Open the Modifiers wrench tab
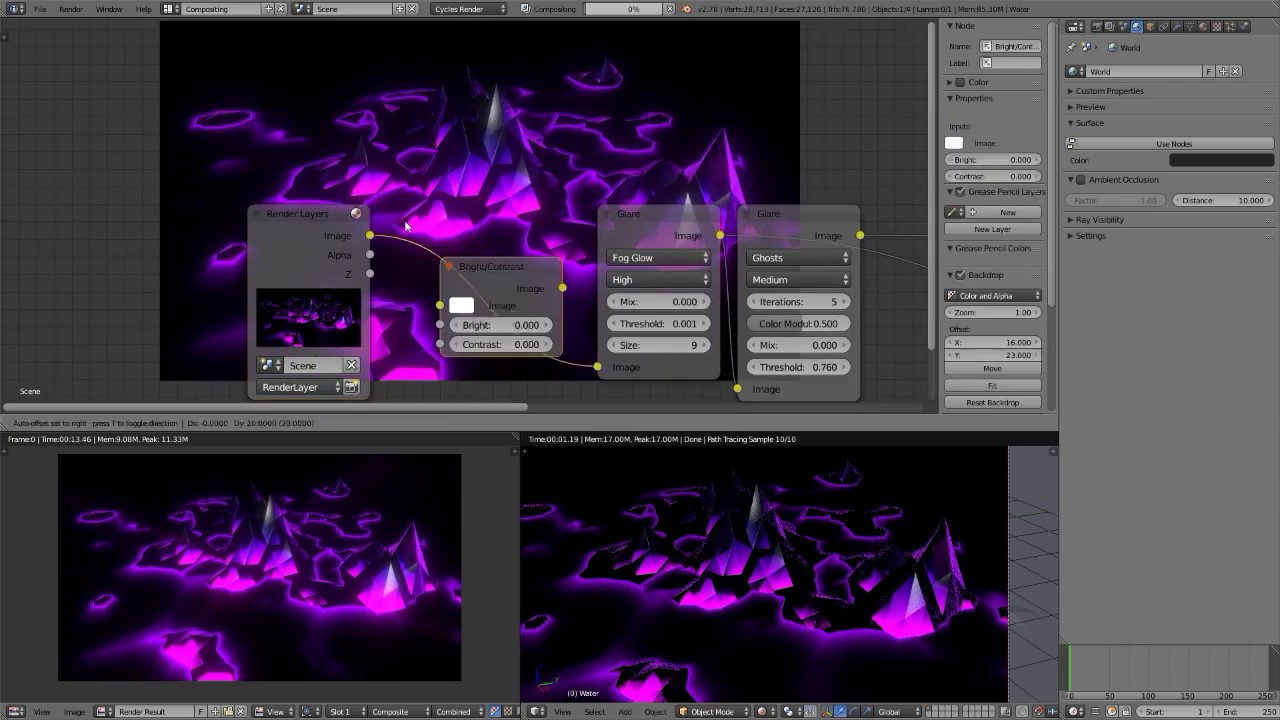 click(1175, 27)
